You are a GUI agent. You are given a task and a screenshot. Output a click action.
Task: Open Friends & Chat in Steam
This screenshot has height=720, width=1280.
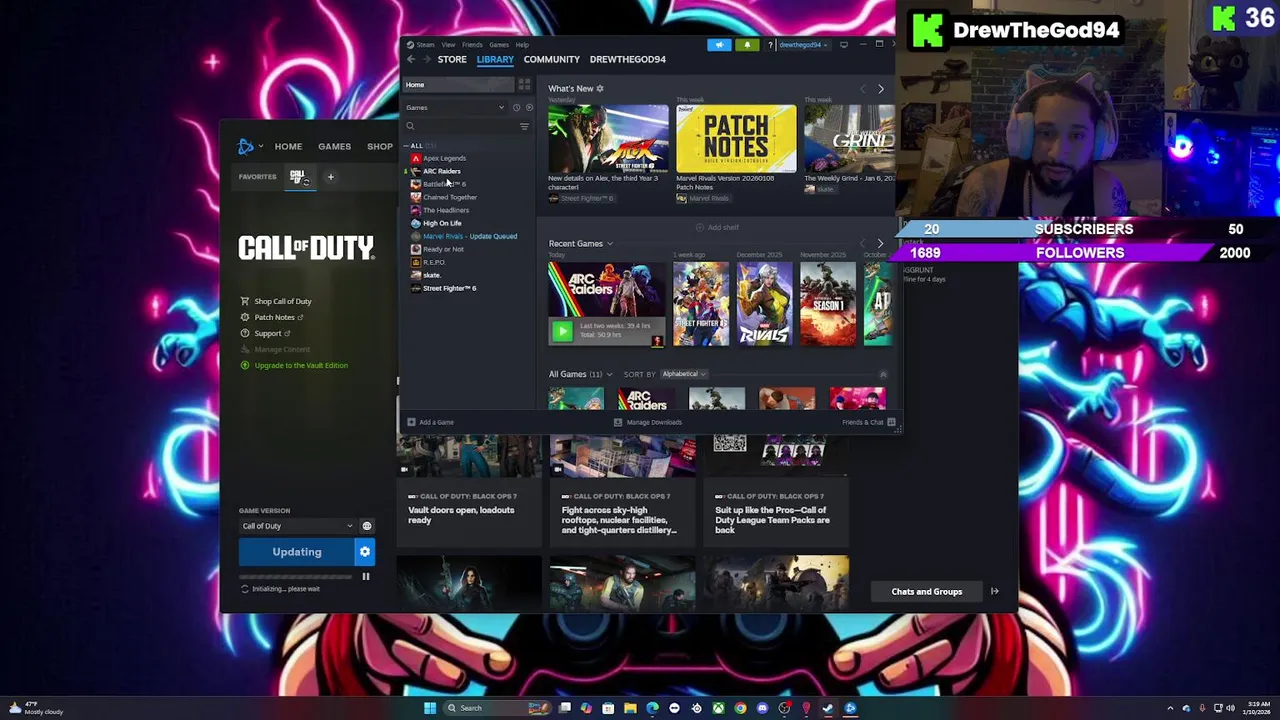[868, 422]
